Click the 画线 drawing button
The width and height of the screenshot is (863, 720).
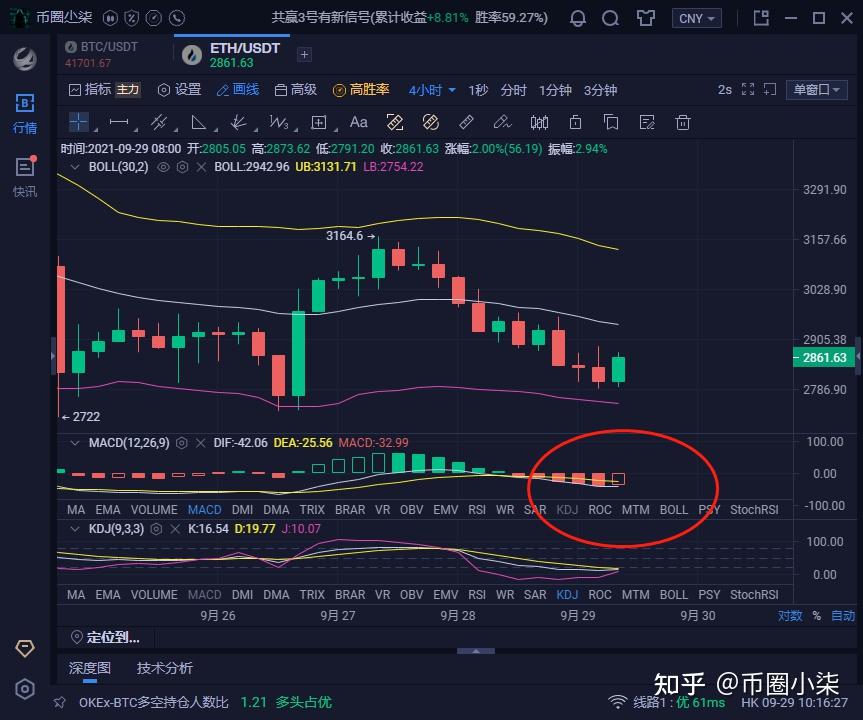pos(238,89)
